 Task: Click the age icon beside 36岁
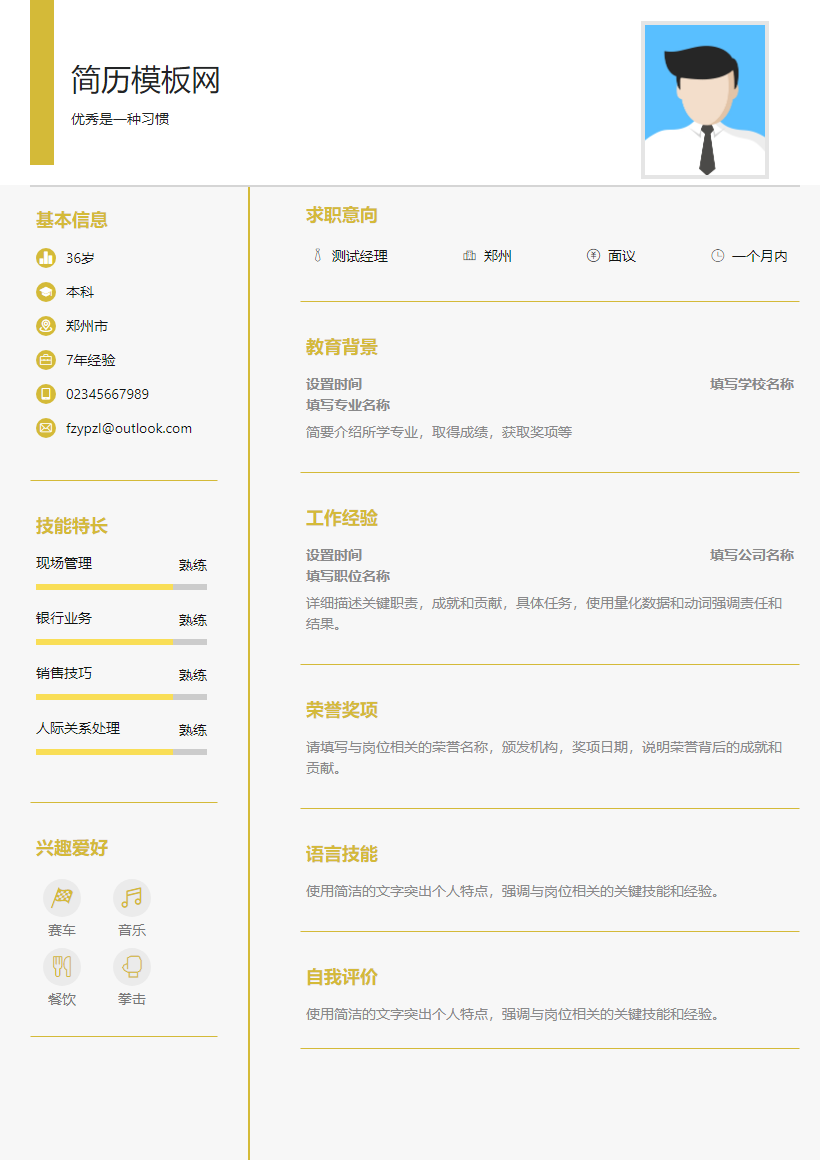[45, 256]
